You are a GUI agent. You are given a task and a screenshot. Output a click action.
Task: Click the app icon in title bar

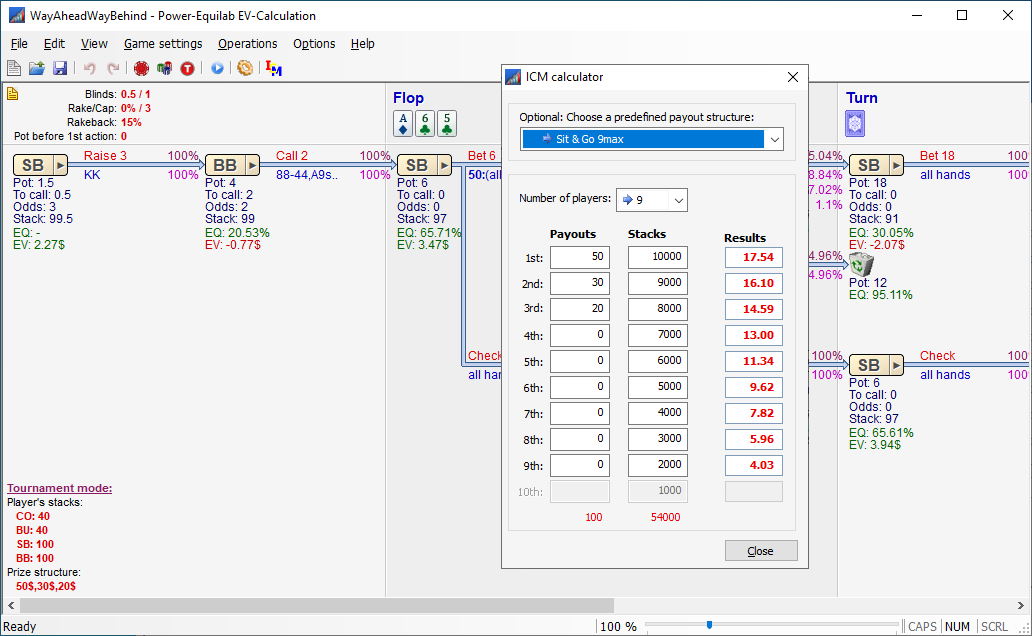pyautogui.click(x=16, y=15)
